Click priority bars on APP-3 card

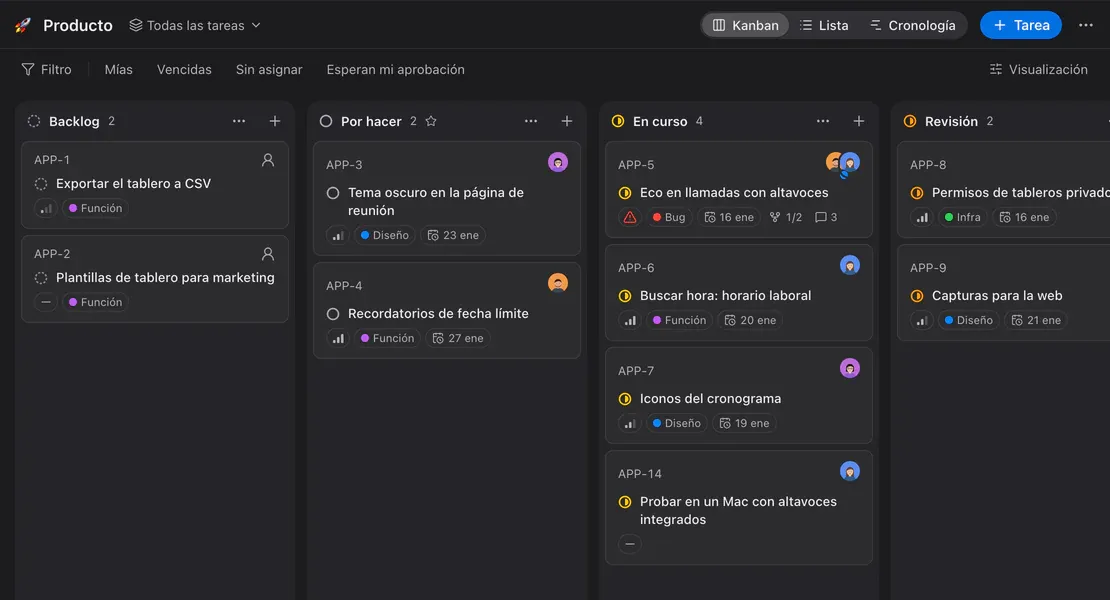coord(338,235)
